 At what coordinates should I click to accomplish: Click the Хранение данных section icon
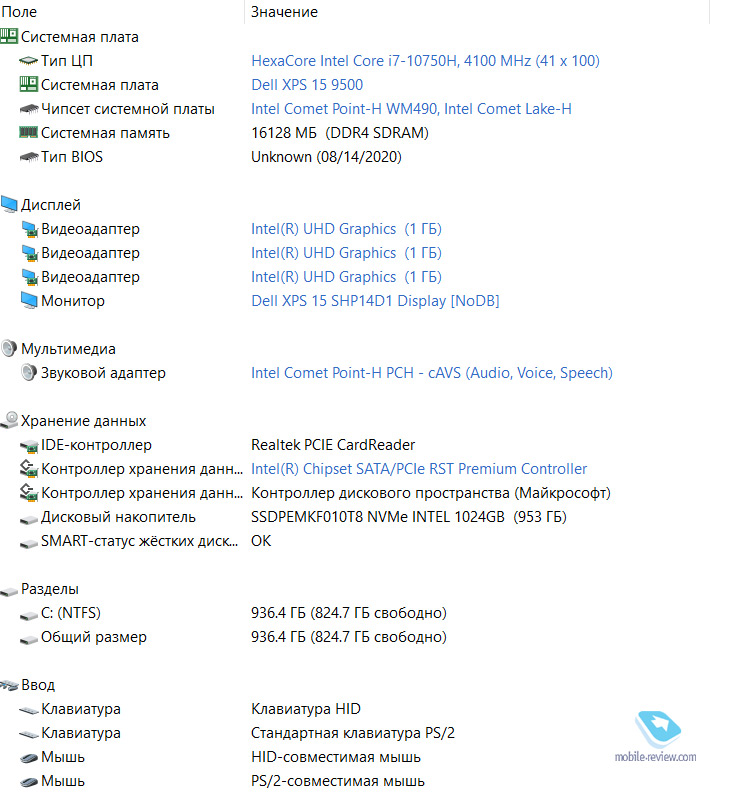(x=9, y=421)
